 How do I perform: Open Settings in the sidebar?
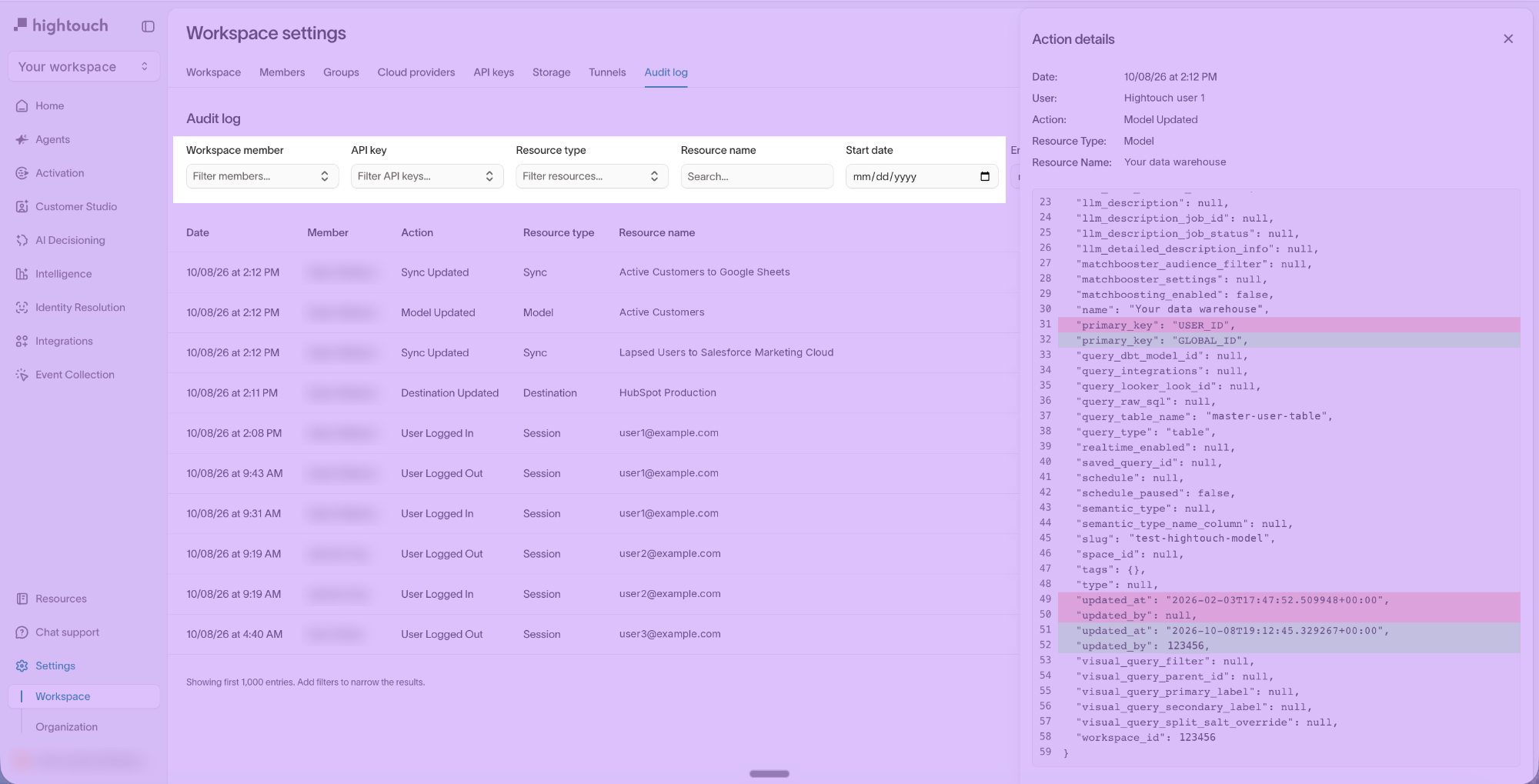click(x=84, y=666)
